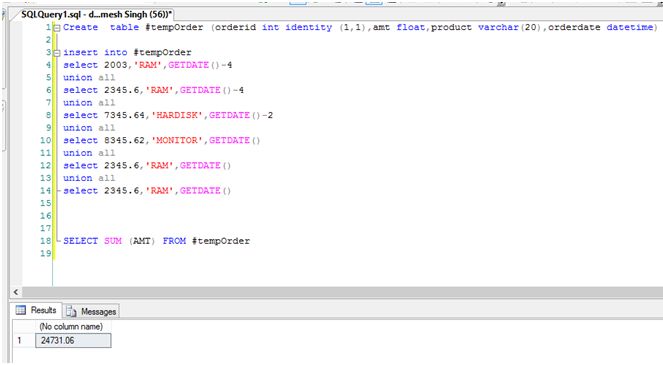The width and height of the screenshot is (663, 365).
Task: Open the Messages tab
Action: tap(91, 311)
